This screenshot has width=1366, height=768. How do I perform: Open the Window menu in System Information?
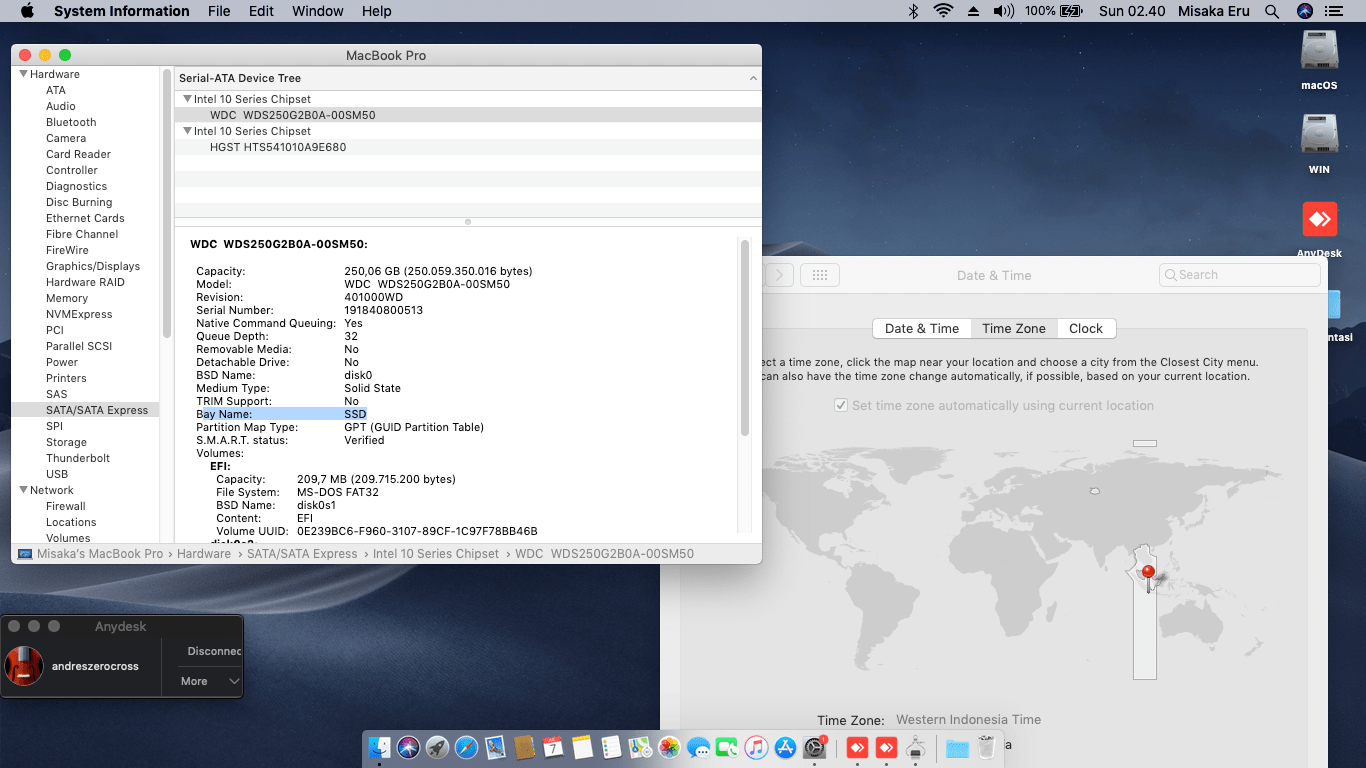coord(317,11)
